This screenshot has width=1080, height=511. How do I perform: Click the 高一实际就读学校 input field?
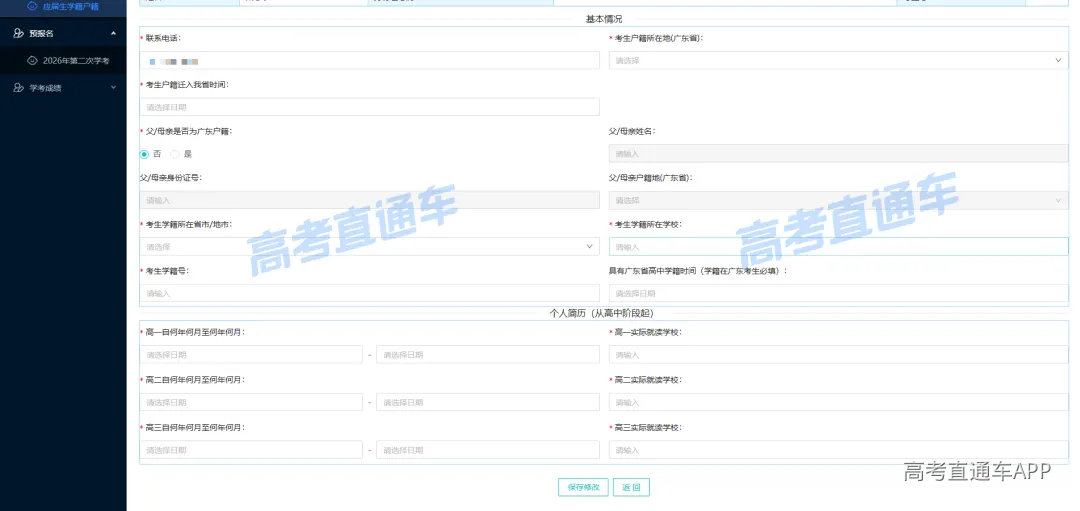[x=838, y=355]
